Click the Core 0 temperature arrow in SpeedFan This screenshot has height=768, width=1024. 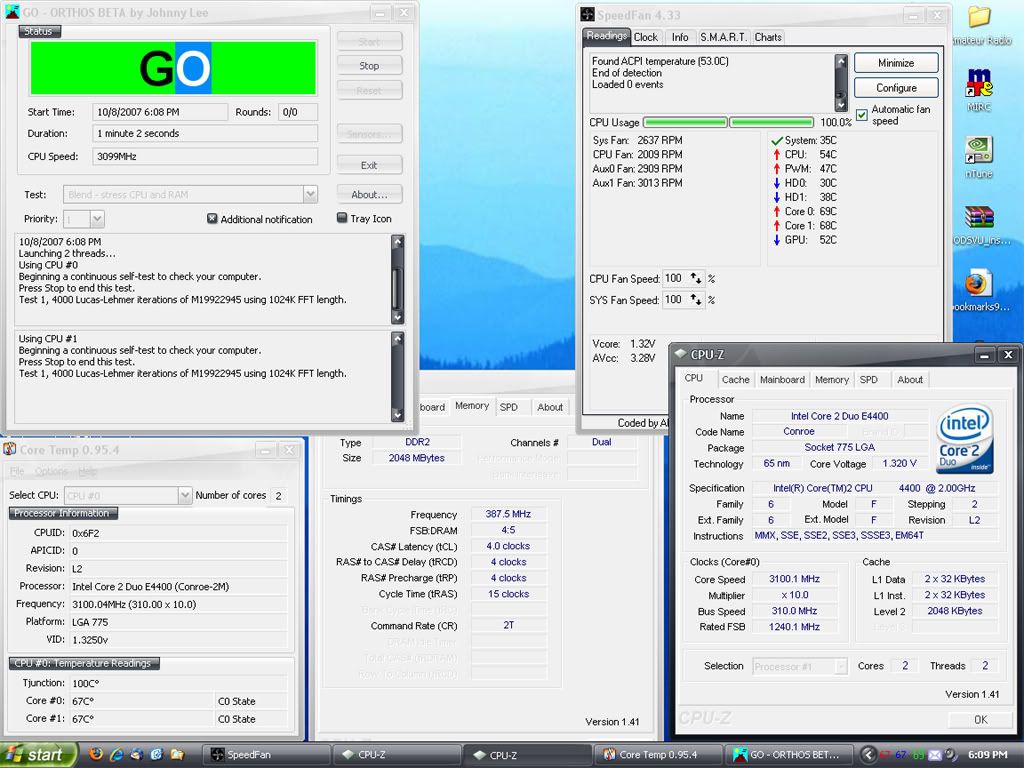click(x=776, y=212)
